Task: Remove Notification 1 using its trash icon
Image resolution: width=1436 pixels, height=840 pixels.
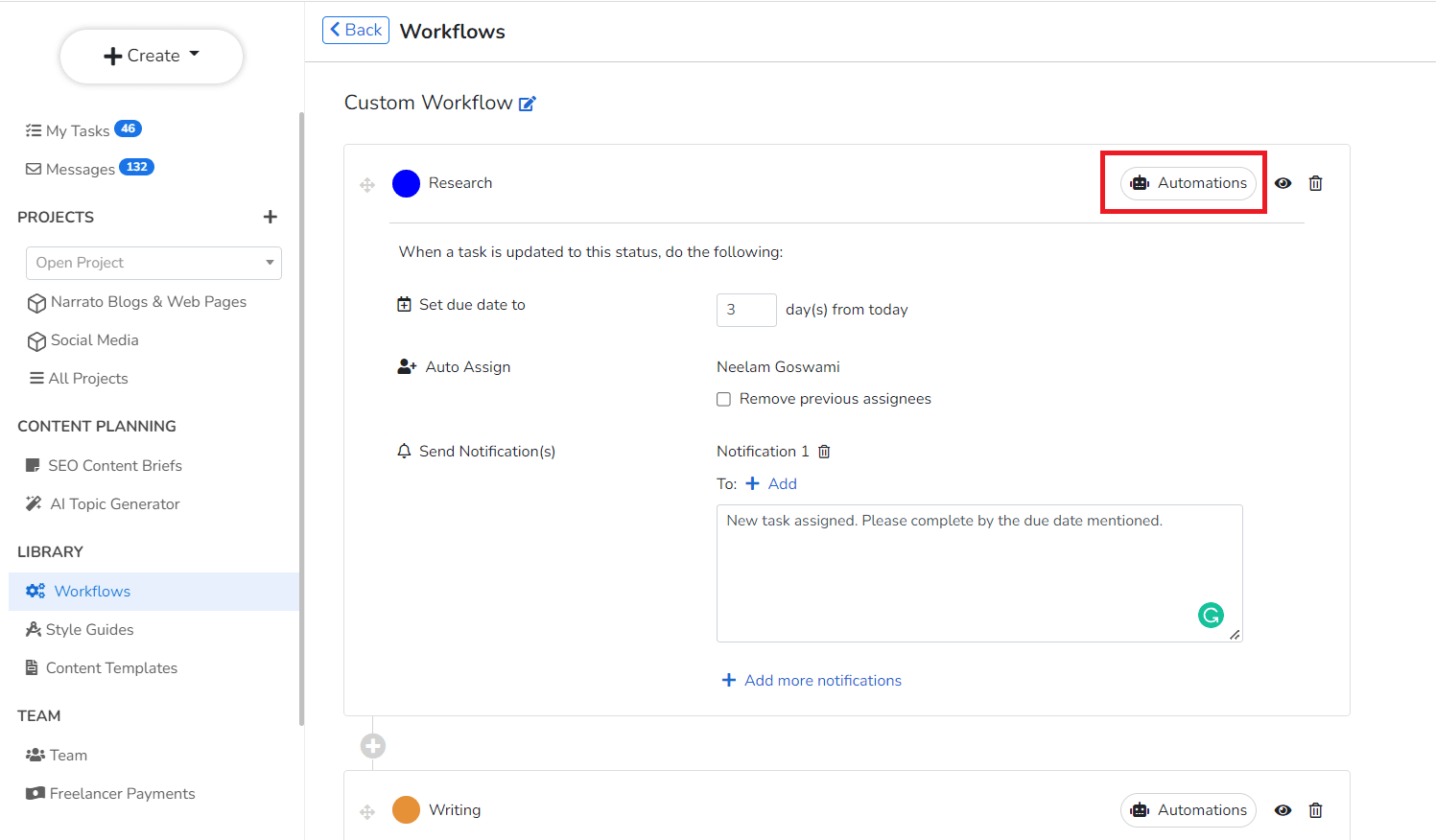Action: (824, 452)
